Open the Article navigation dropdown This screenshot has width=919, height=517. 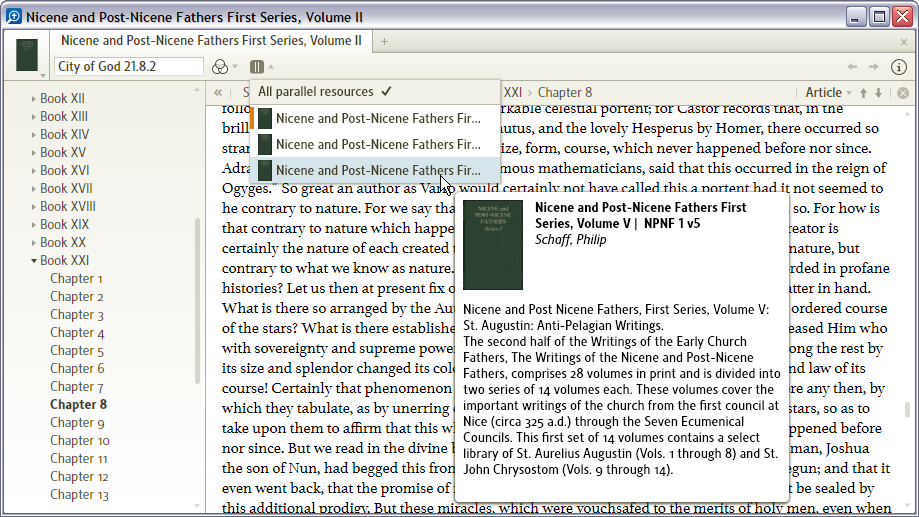tap(828, 93)
